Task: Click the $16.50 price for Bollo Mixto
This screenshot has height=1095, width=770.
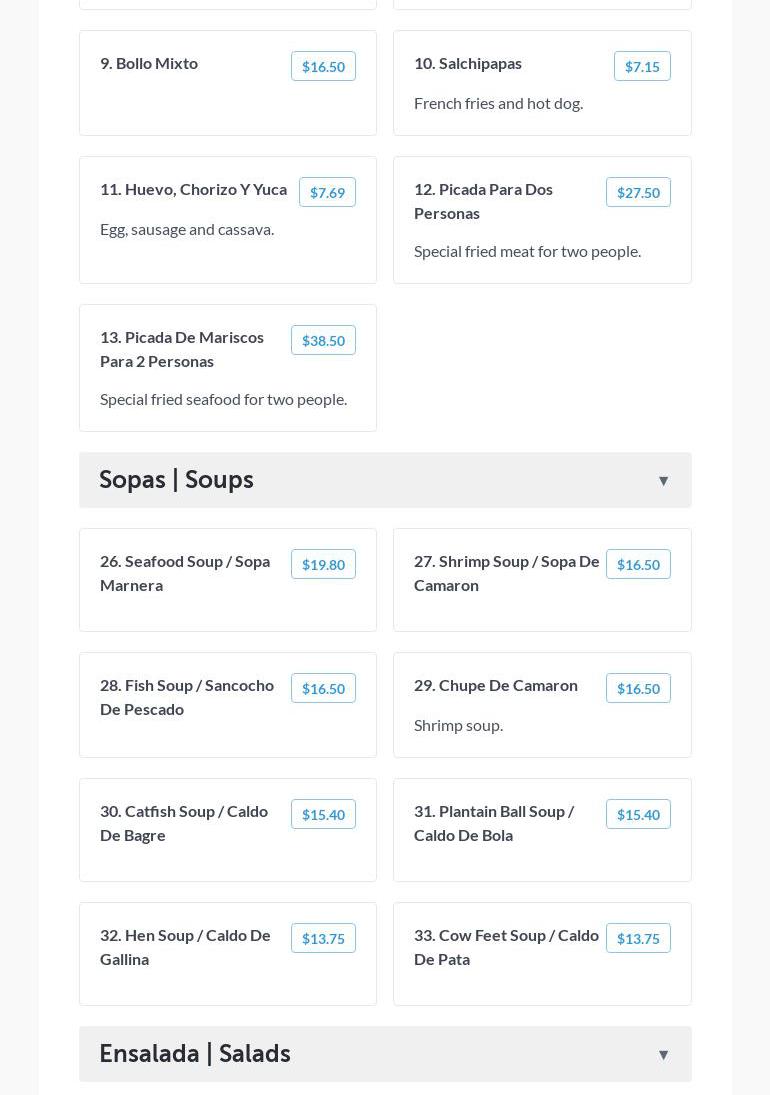Action: tap(323, 67)
